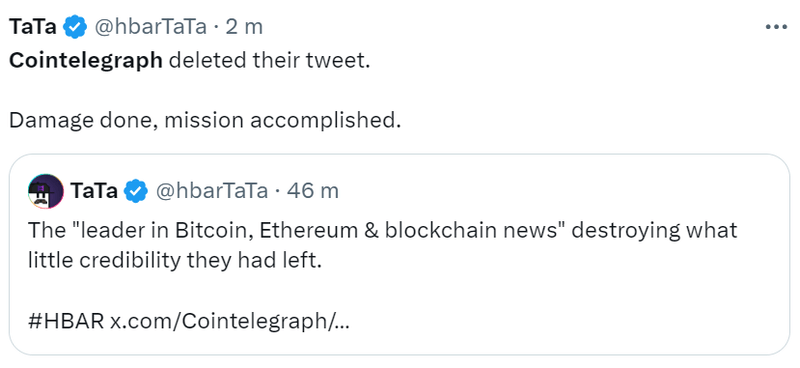Click the 'Damage done, mission accomplished.' text
This screenshot has width=800, height=368.
205,121
